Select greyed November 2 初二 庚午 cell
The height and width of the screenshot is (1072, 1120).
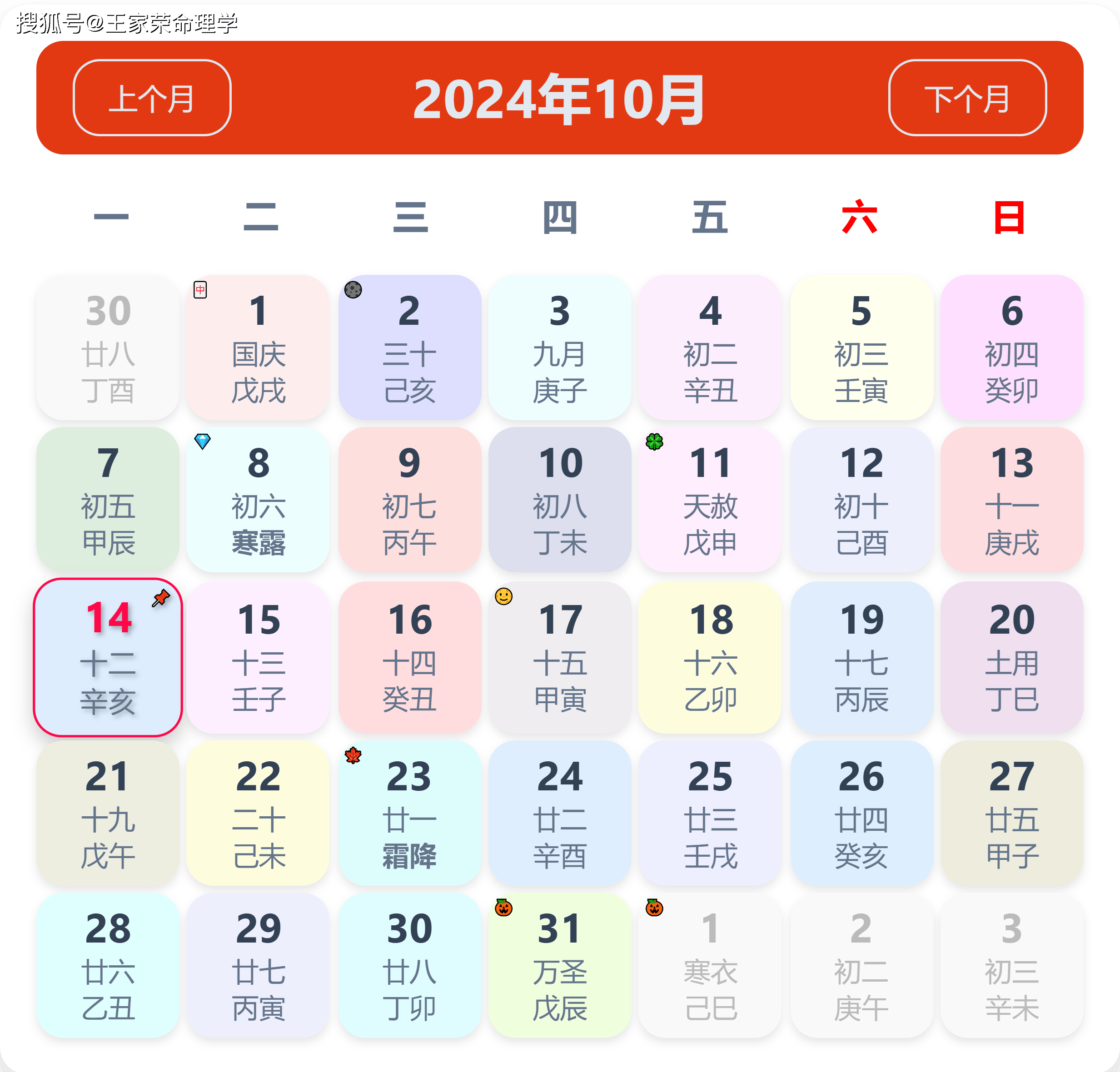click(x=862, y=965)
